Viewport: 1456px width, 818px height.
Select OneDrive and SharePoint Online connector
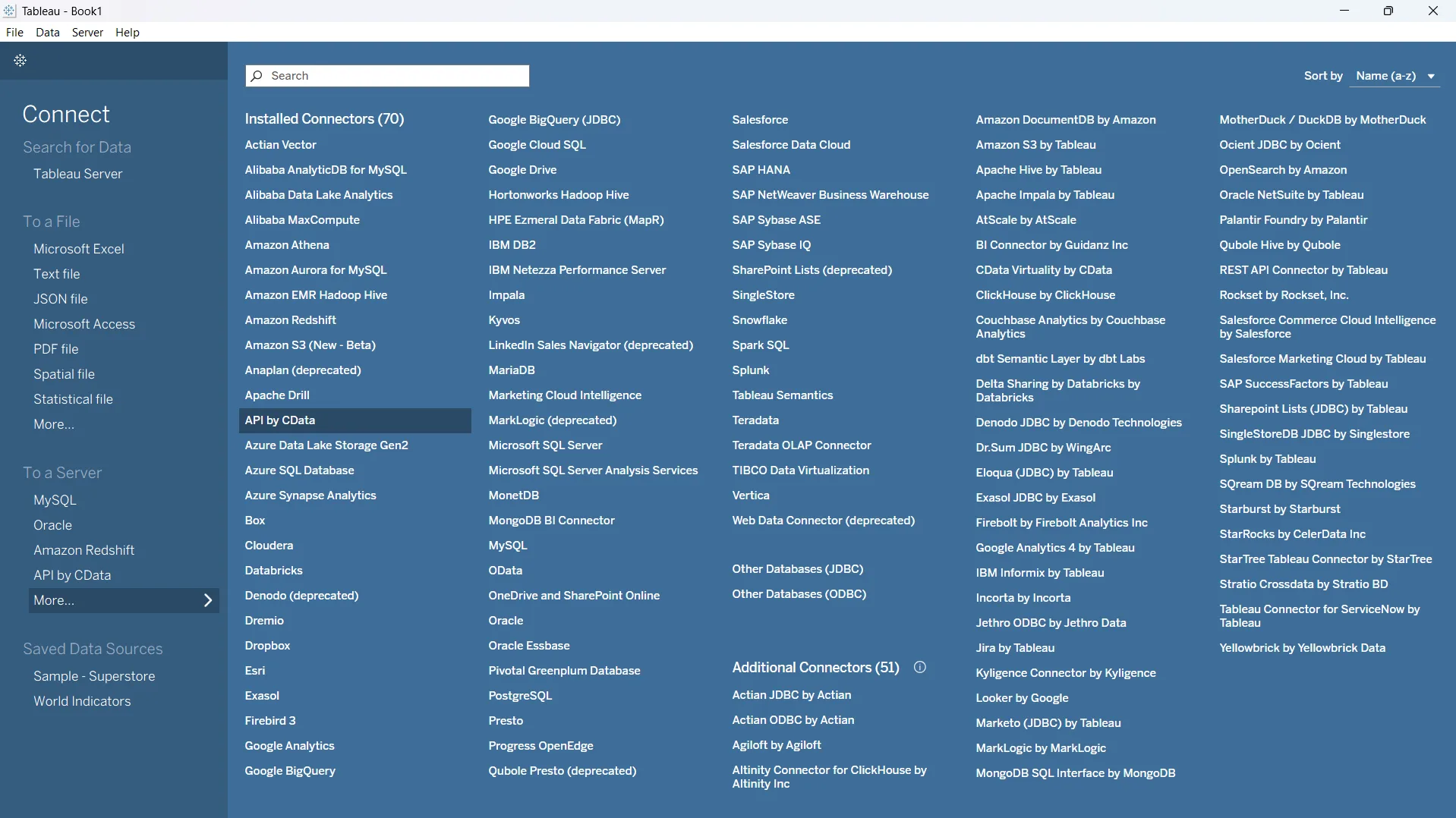(574, 596)
